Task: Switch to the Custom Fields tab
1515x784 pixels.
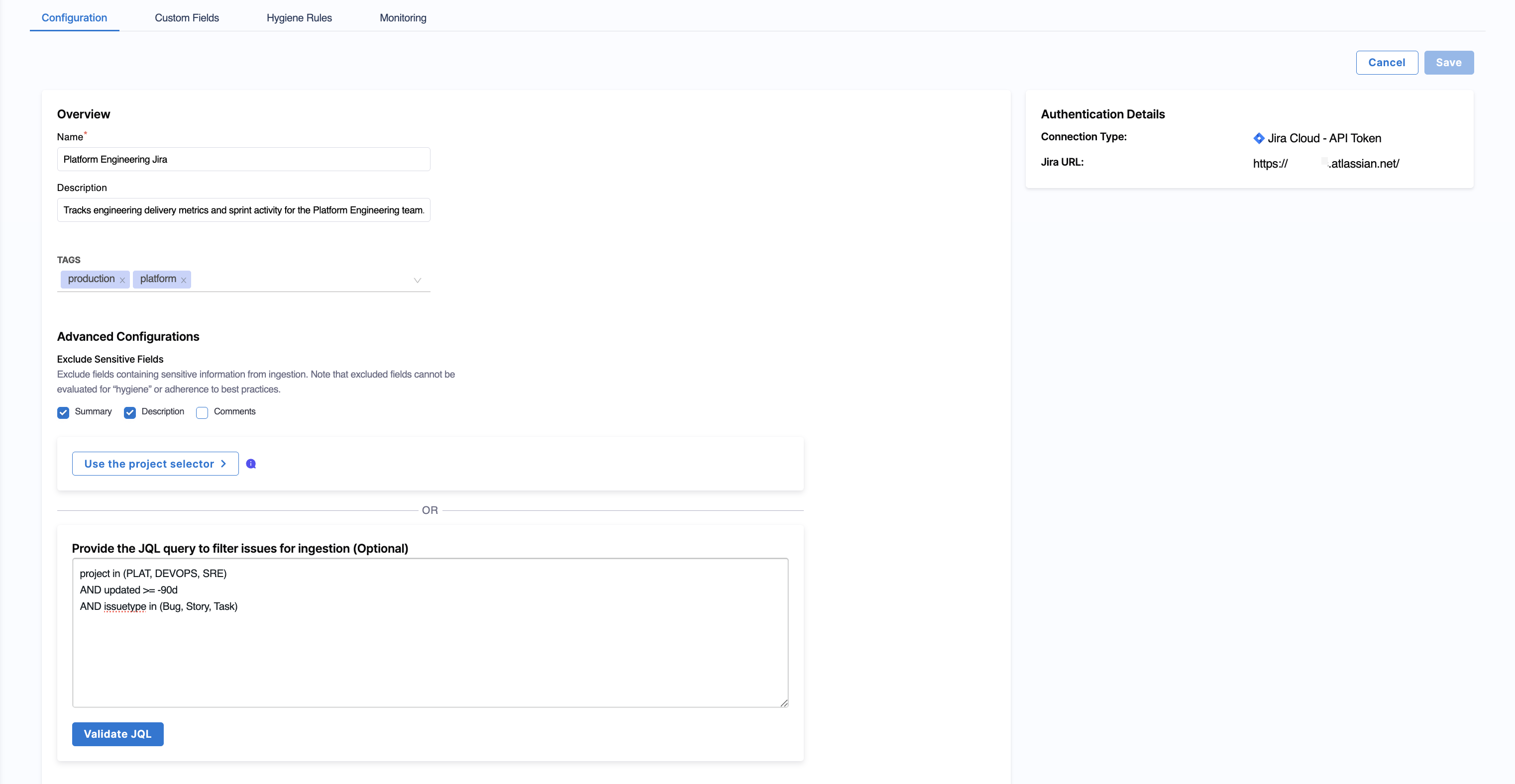Action: pyautogui.click(x=187, y=17)
